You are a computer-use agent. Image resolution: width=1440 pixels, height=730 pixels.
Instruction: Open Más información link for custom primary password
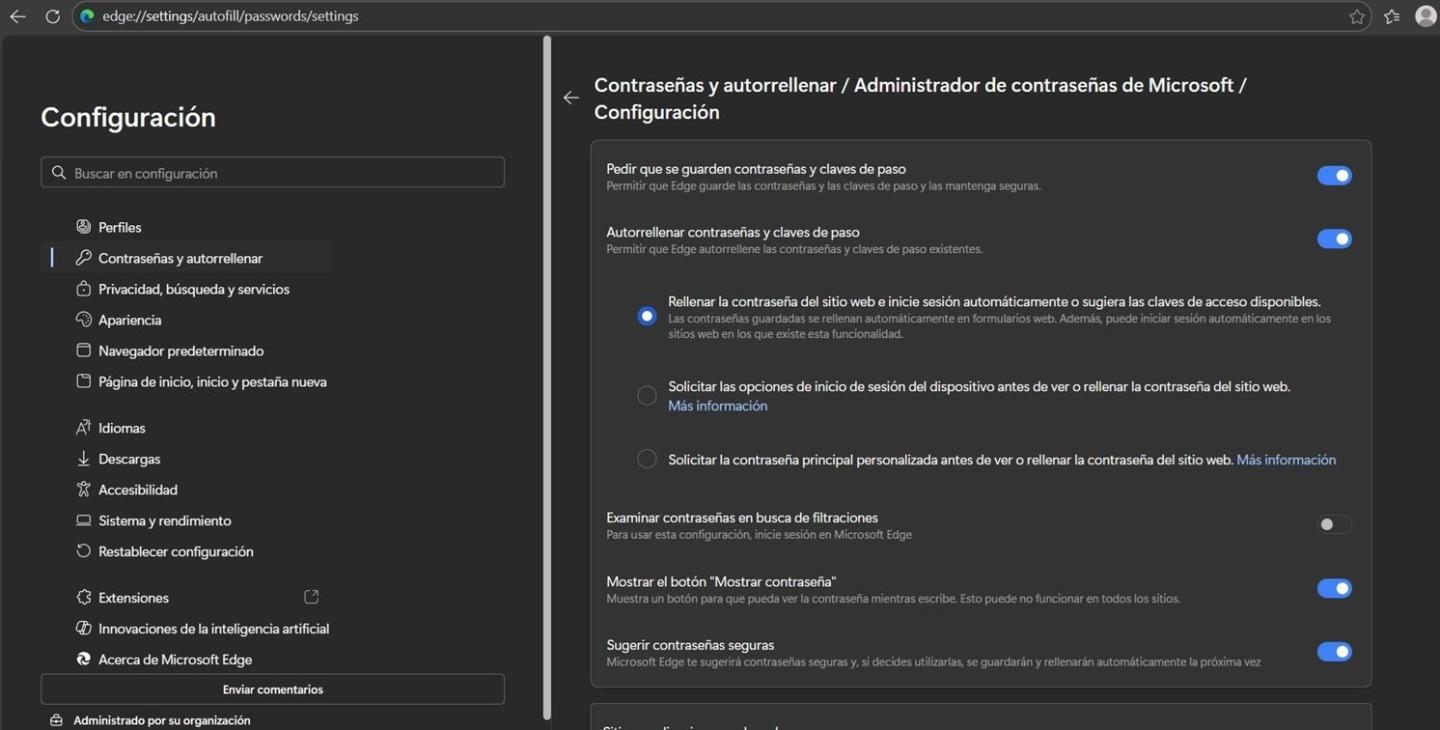click(x=1286, y=460)
